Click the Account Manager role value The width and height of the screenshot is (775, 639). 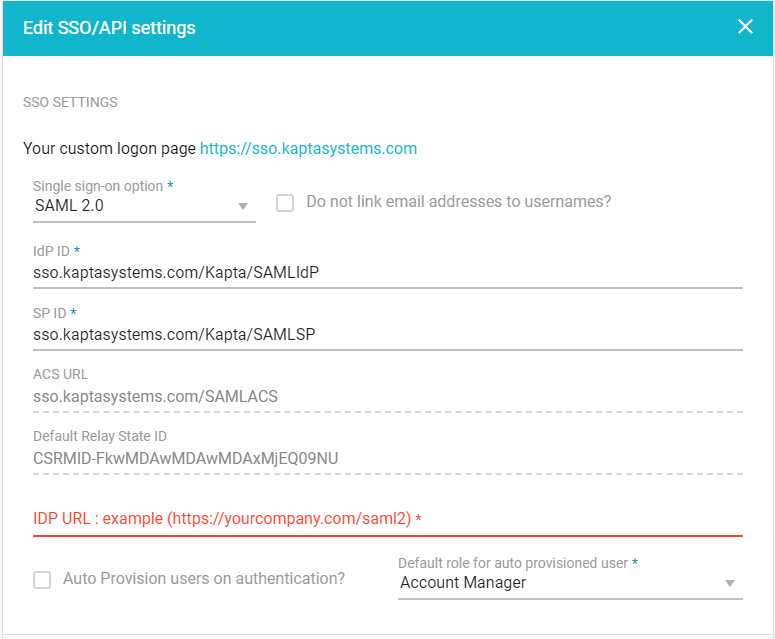click(x=463, y=582)
